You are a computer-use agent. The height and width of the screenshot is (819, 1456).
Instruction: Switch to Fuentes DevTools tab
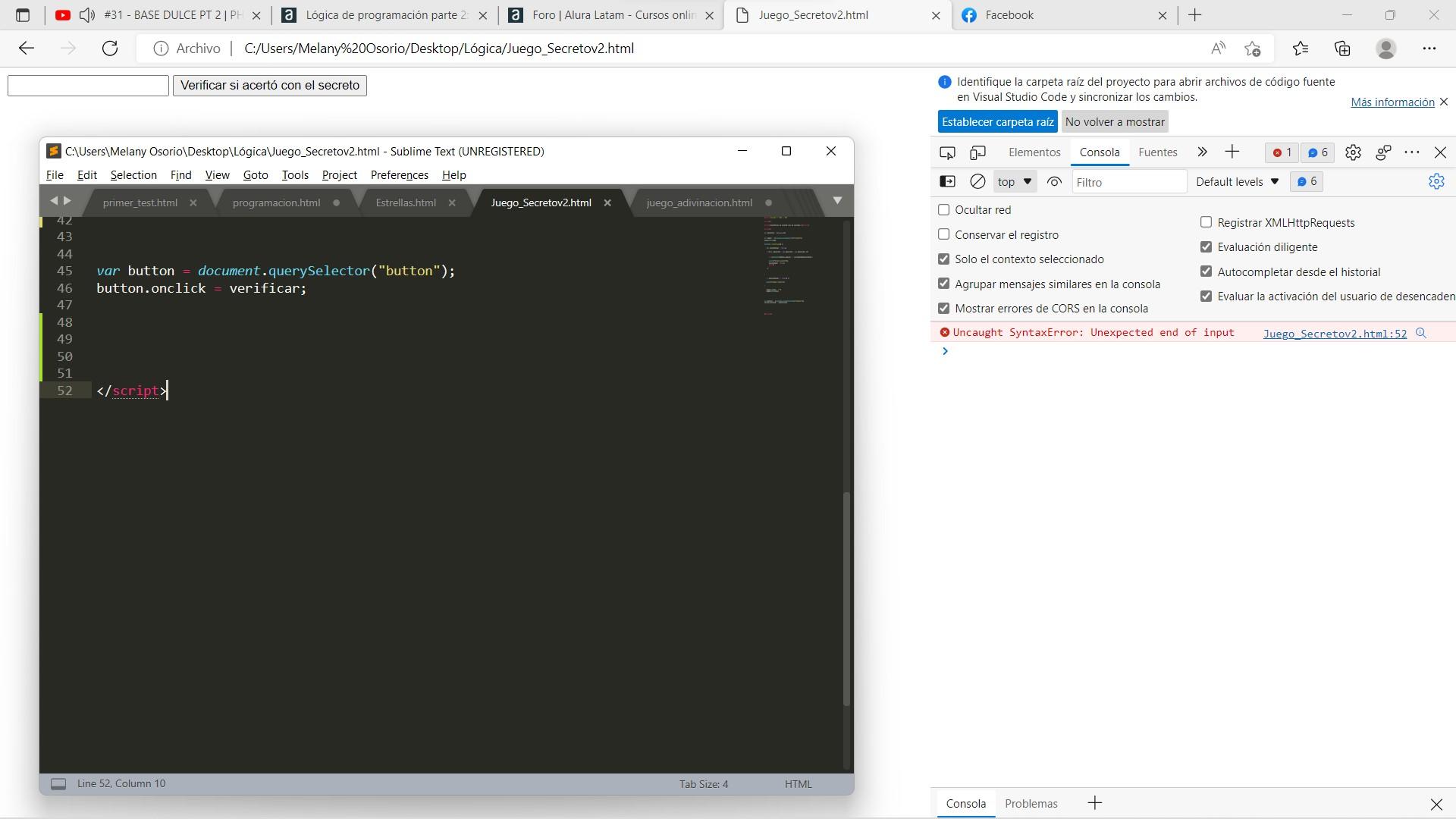coord(1158,152)
